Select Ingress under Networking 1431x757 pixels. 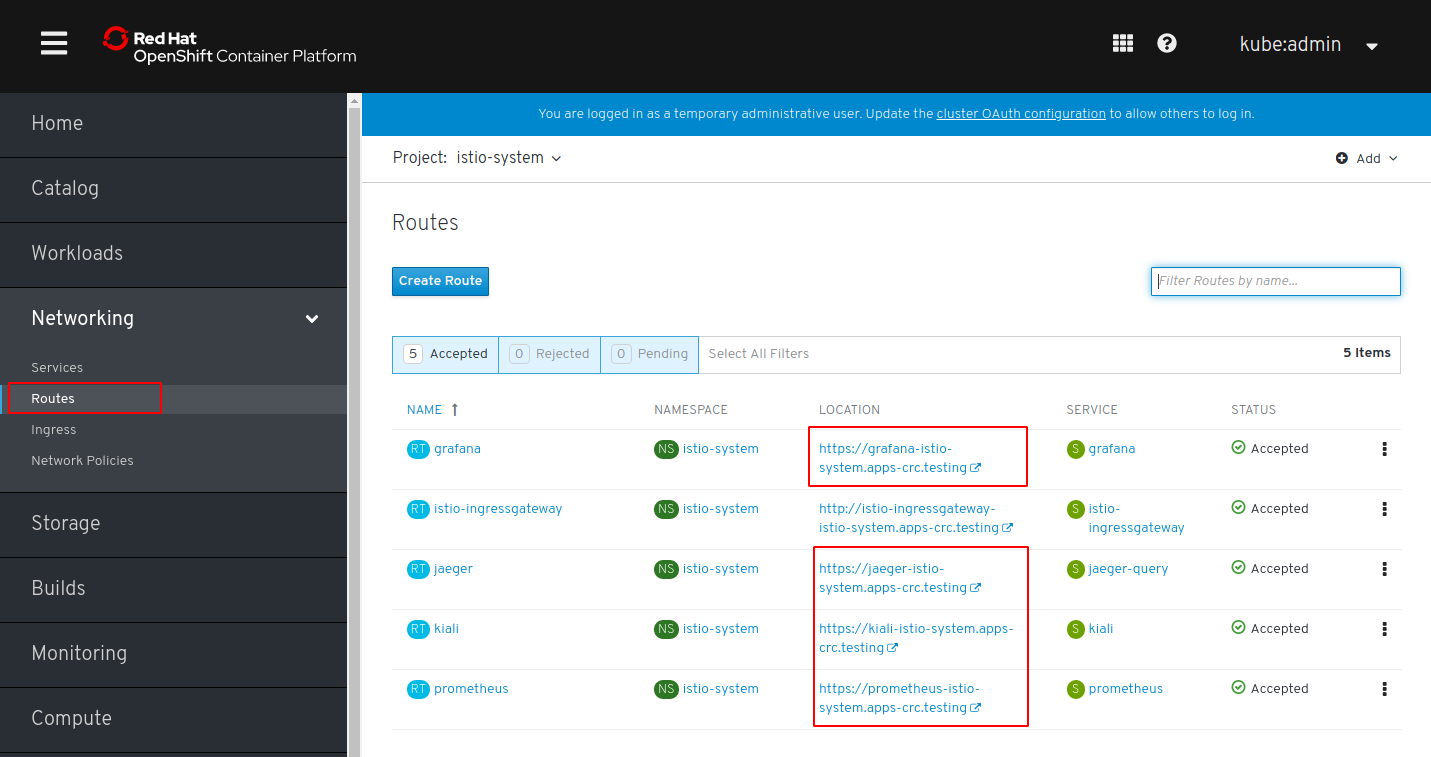[x=54, y=430]
